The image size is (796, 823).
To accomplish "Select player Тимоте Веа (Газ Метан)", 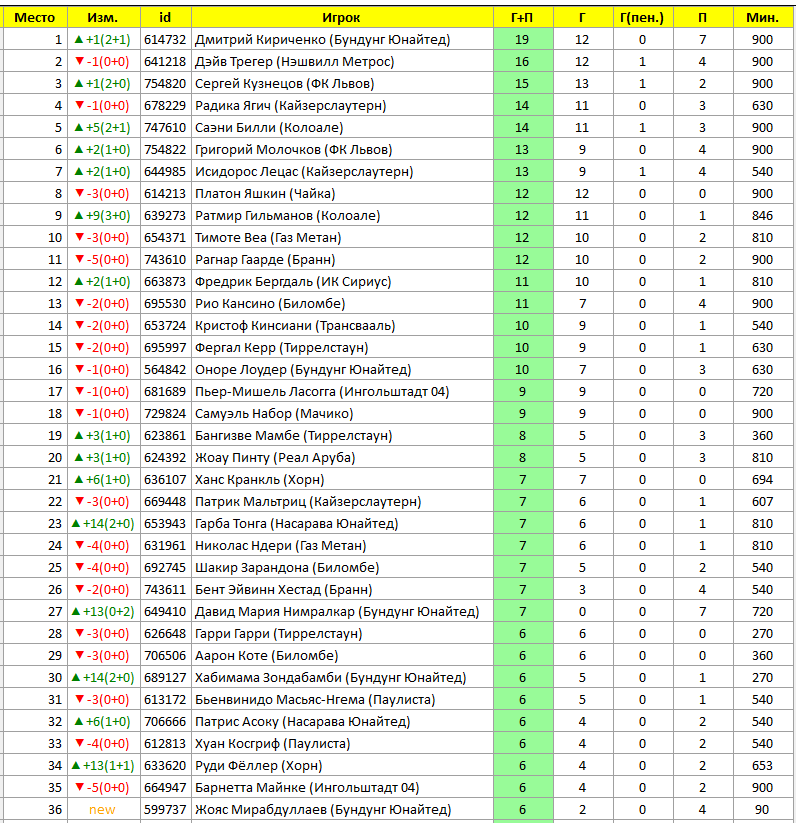I will (268, 238).
